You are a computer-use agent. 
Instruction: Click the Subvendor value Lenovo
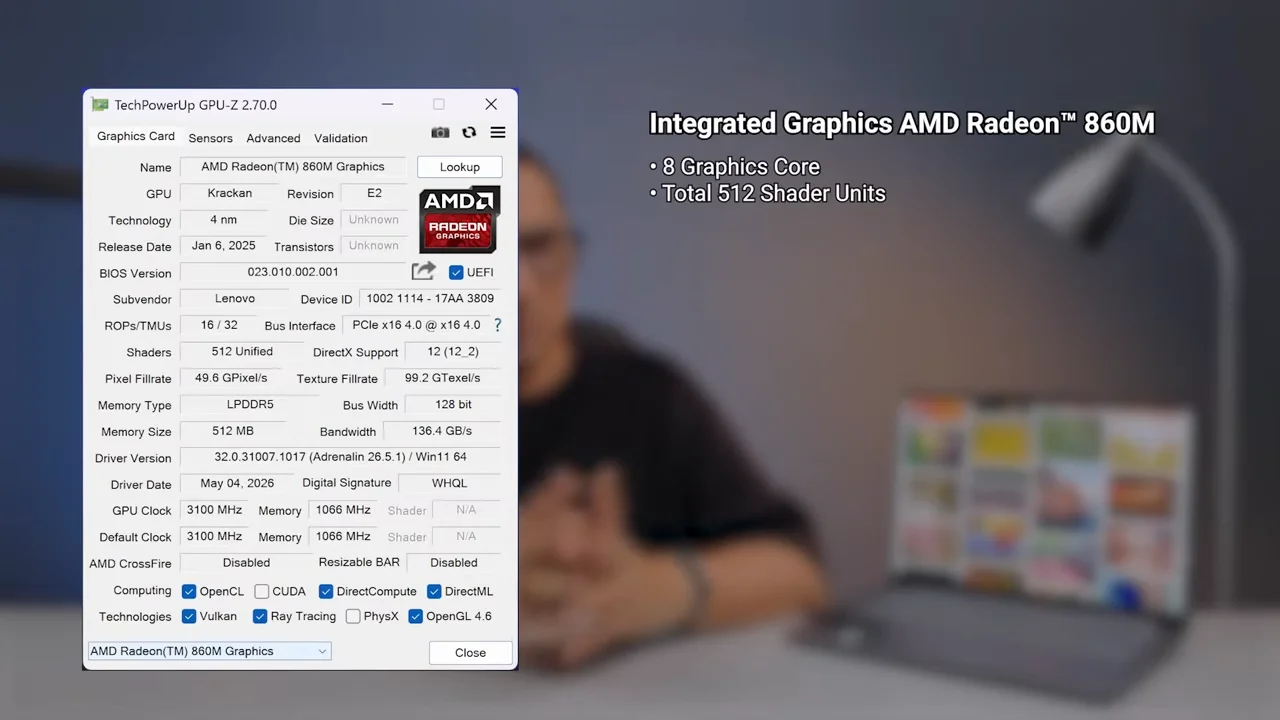(x=235, y=299)
